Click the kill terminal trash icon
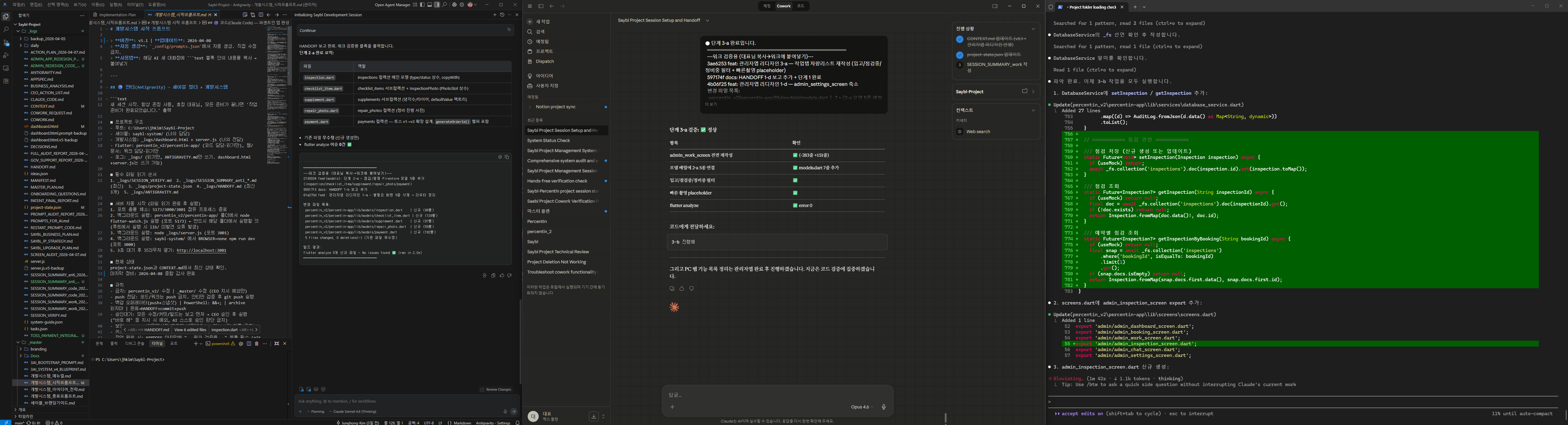The image size is (1568, 425). click(256, 343)
